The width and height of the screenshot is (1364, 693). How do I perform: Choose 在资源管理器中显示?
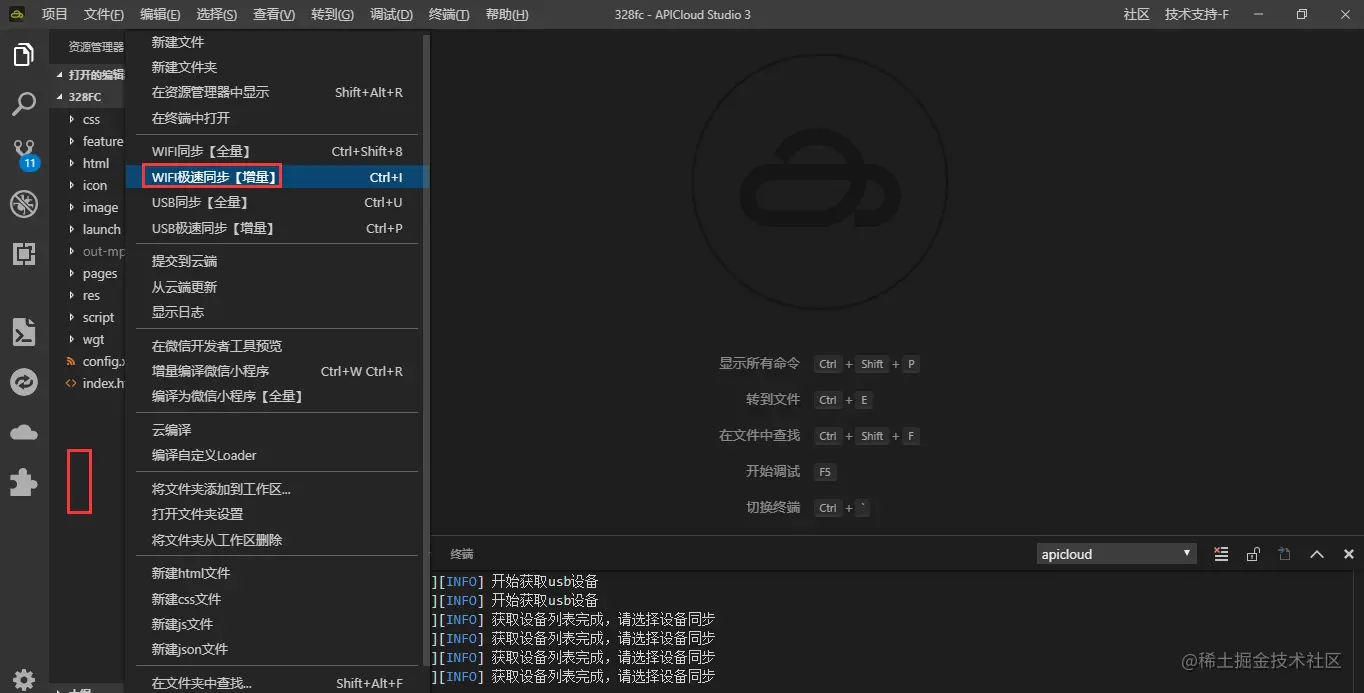[277, 92]
